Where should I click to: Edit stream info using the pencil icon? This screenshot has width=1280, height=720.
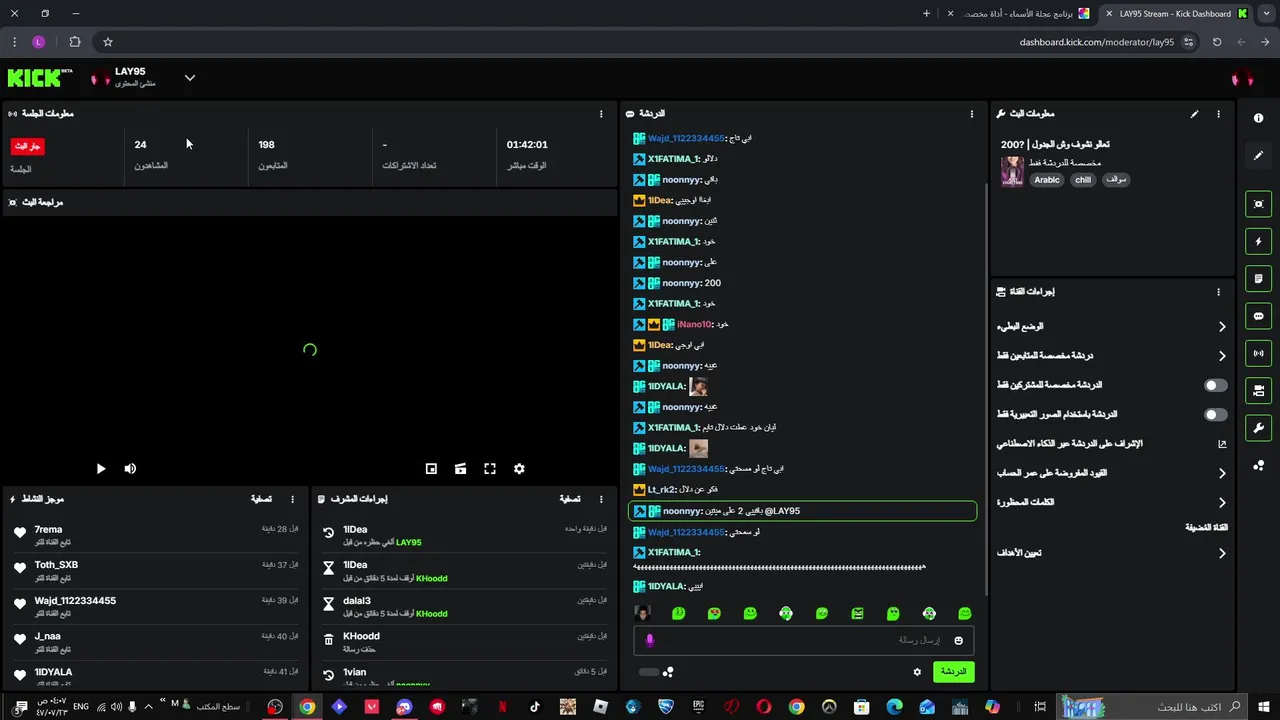click(1194, 114)
